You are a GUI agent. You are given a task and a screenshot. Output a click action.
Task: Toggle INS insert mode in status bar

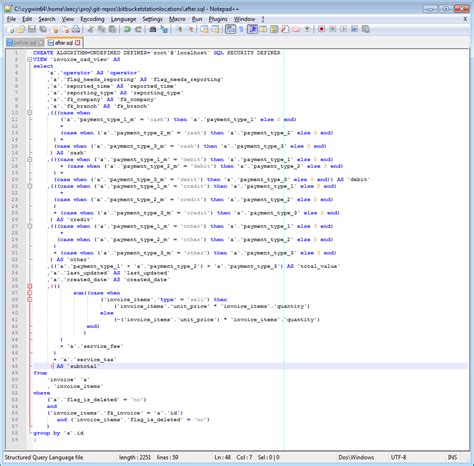tap(452, 457)
